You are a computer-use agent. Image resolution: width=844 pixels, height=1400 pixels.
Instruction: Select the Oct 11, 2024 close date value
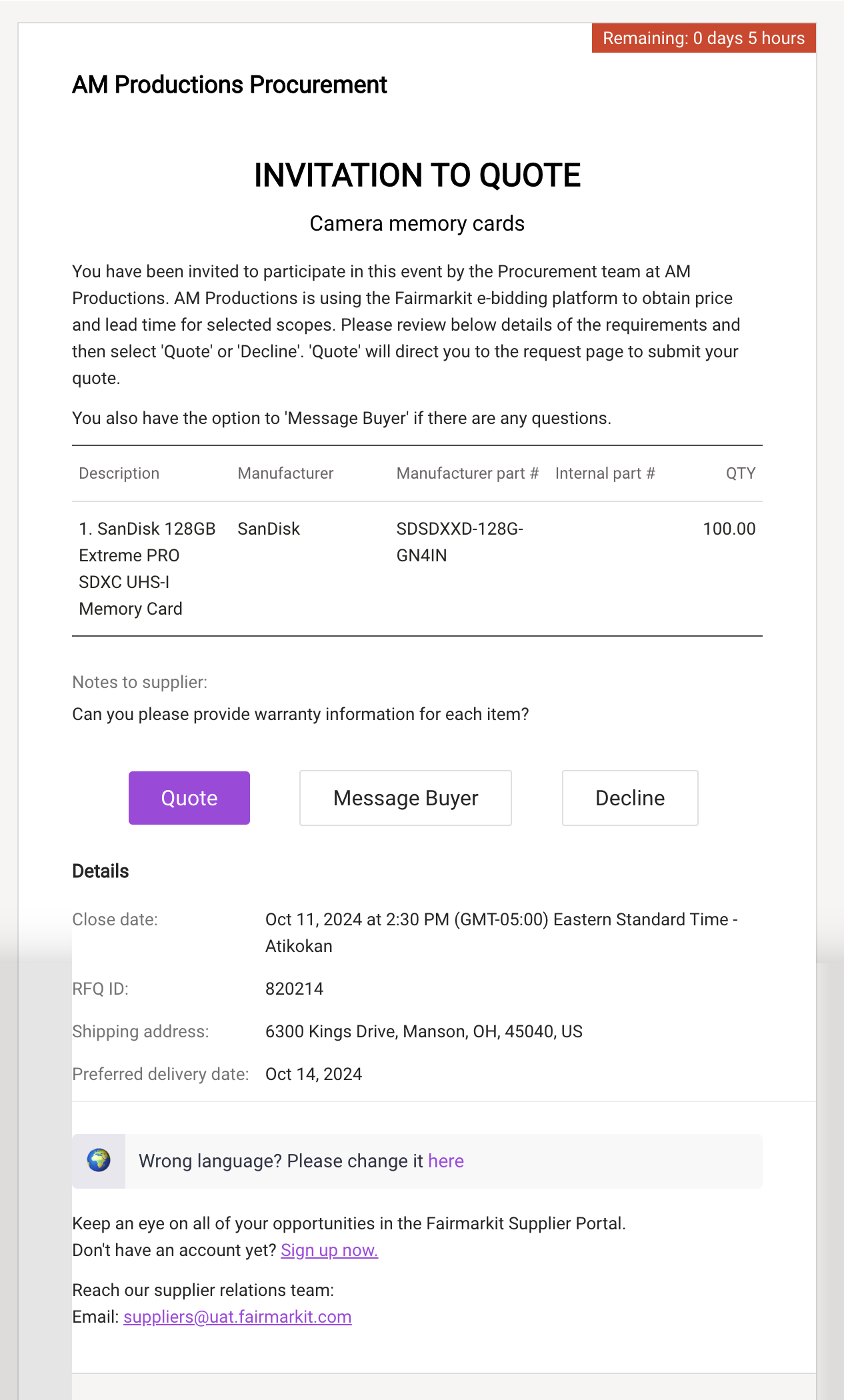coord(501,933)
